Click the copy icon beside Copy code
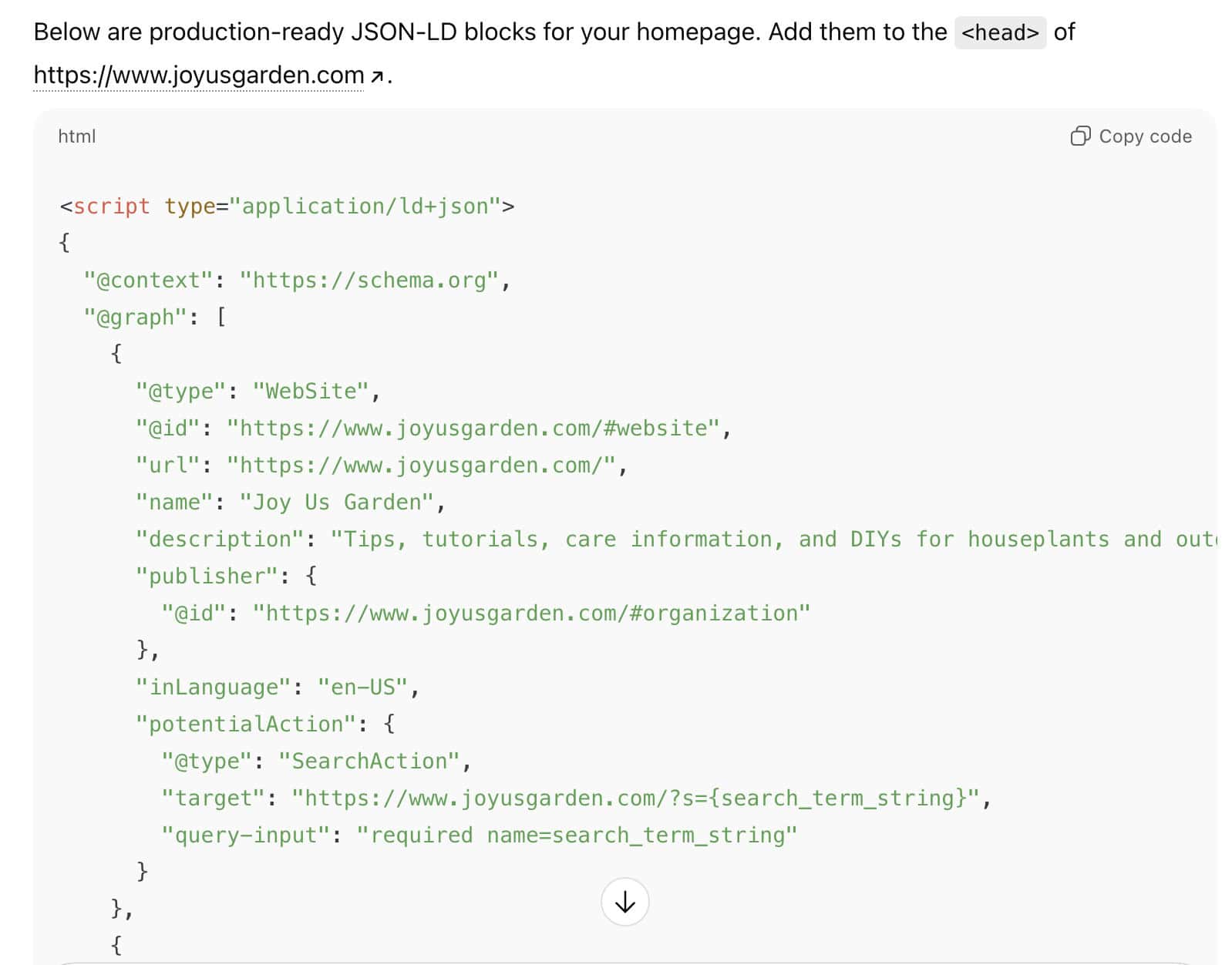 click(x=1080, y=136)
